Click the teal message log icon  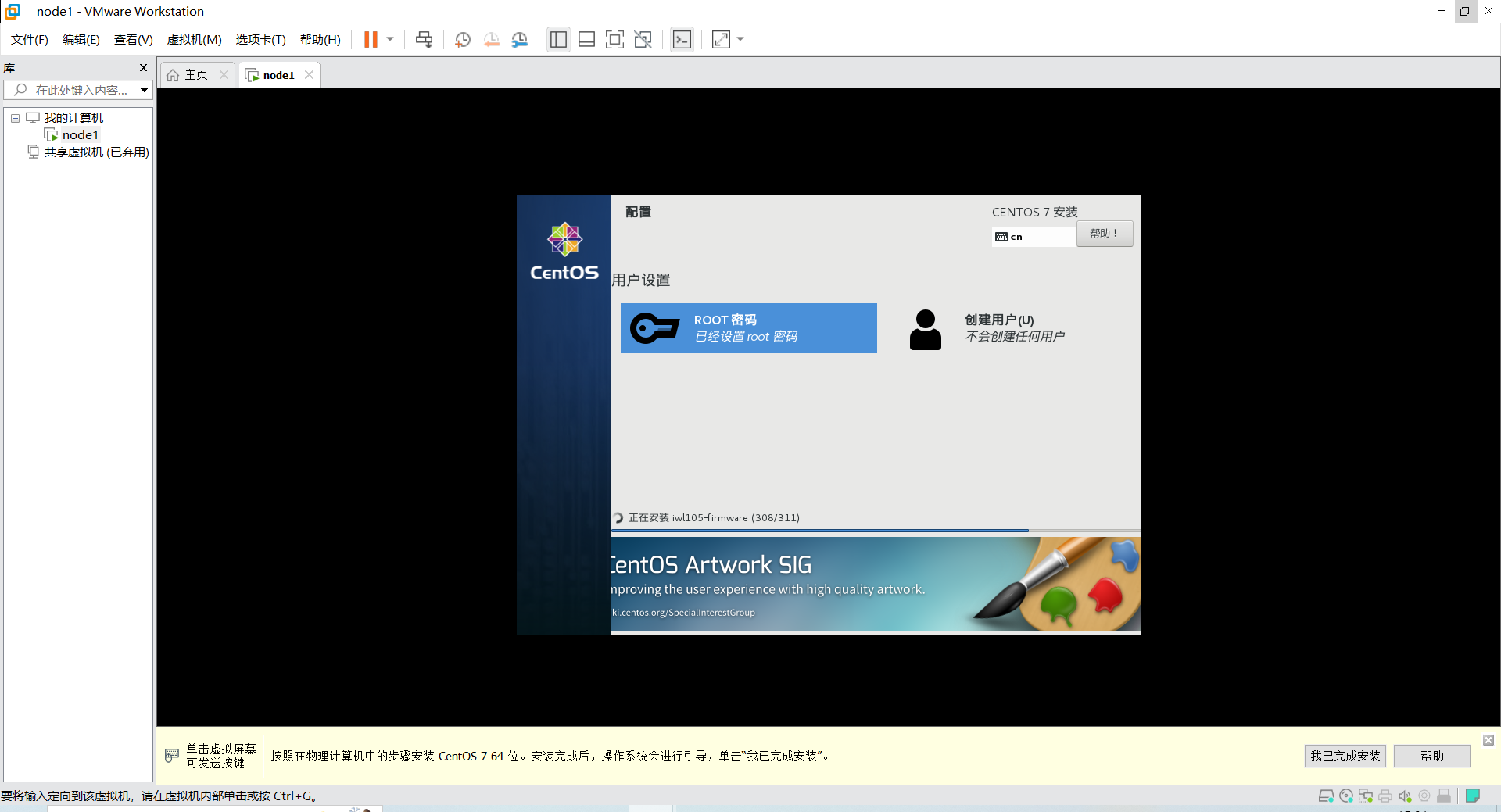1473,796
